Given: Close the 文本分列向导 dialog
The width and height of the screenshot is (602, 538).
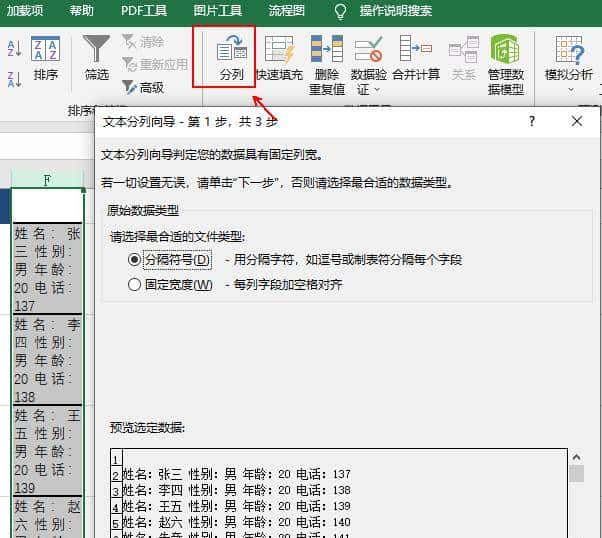Looking at the screenshot, I should [x=577, y=121].
